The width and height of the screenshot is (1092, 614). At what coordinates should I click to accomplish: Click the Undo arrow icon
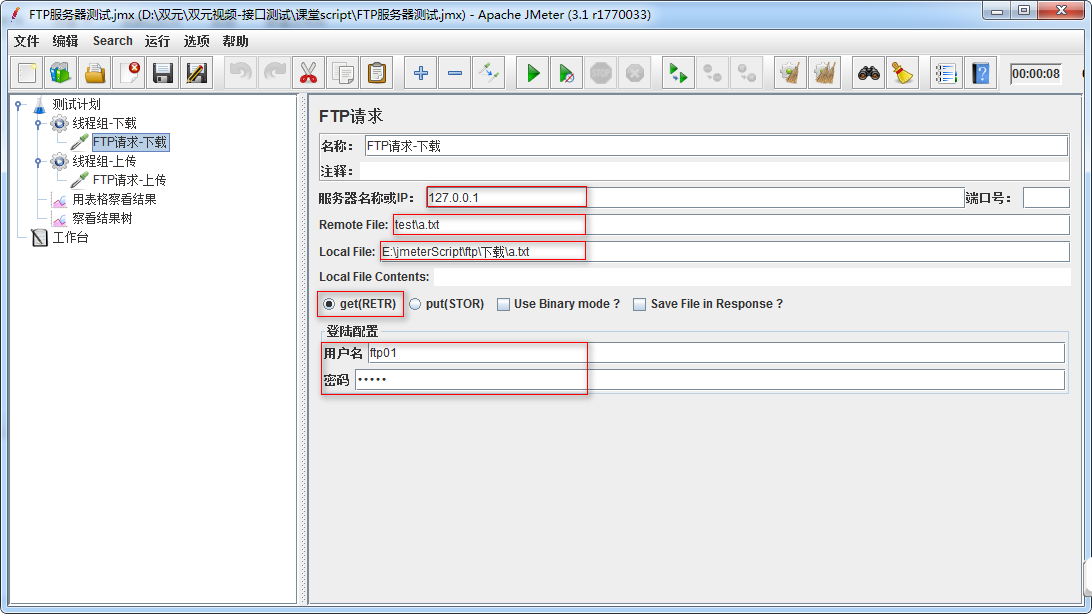240,73
